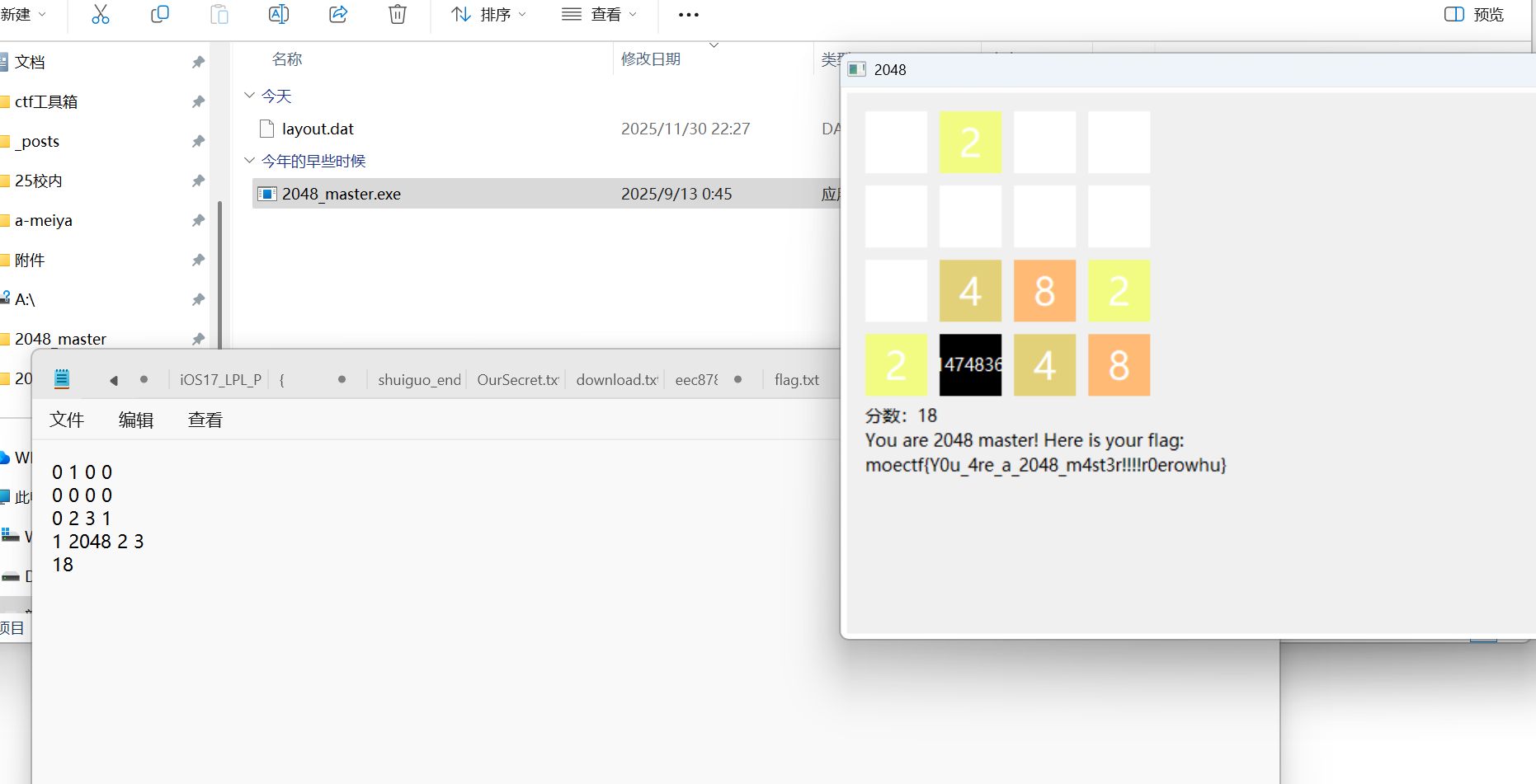
Task: Click the Share icon in Explorer toolbar
Action: tap(338, 15)
